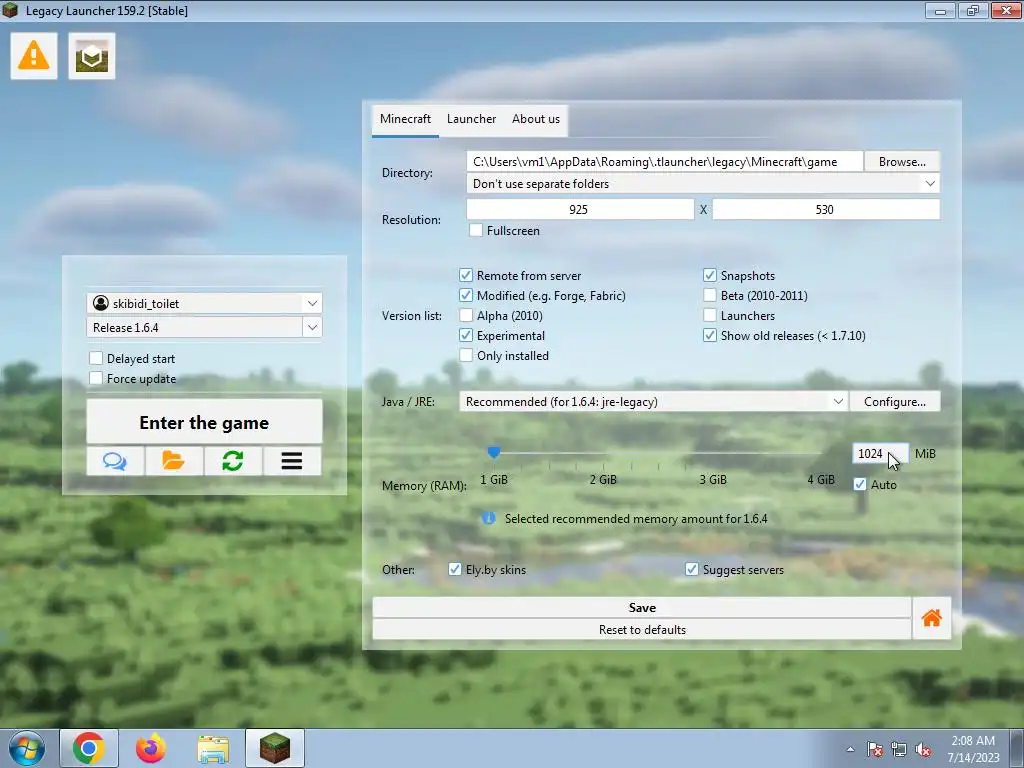Viewport: 1024px width, 768px height.
Task: Set memory slider to 2 GiB mark
Action: coord(603,453)
